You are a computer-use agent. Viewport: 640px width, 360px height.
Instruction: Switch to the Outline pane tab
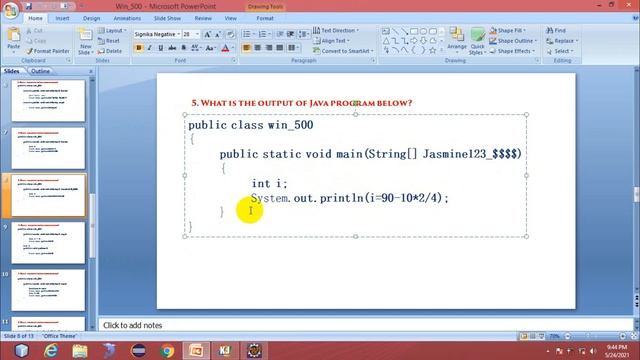coord(40,71)
